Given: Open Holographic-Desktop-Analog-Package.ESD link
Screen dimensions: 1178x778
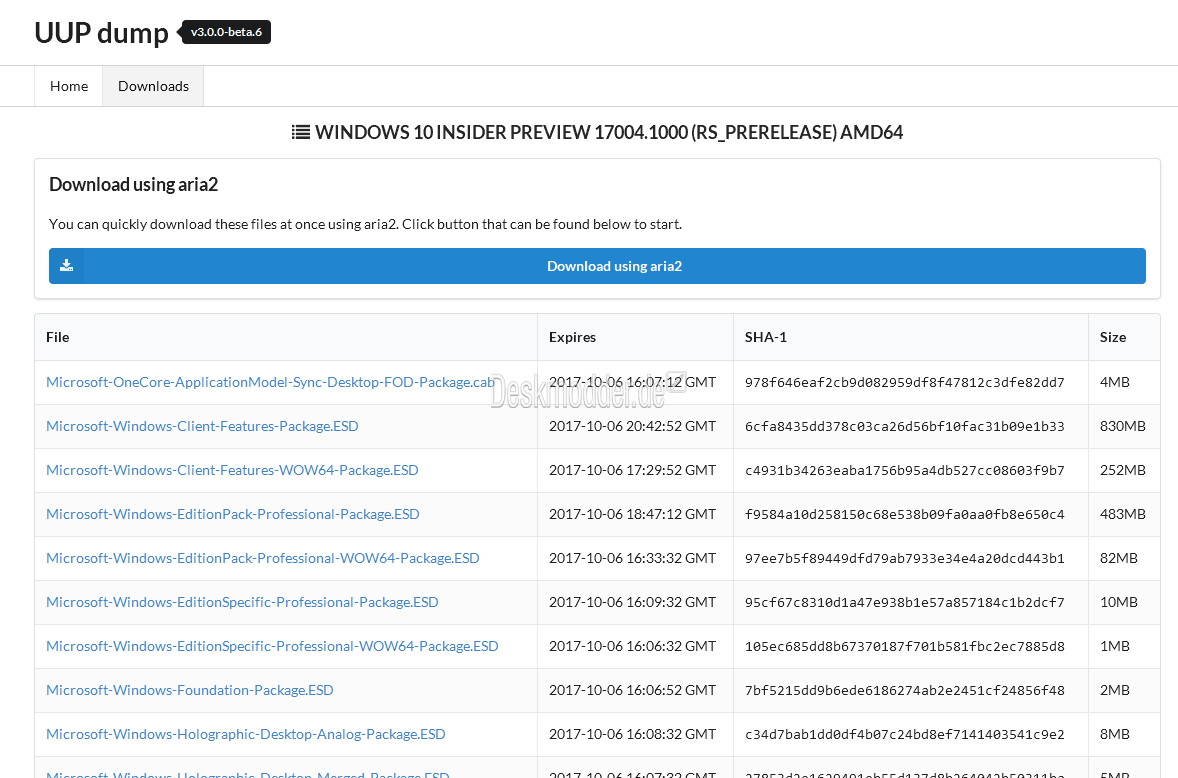Looking at the screenshot, I should click(x=246, y=734).
